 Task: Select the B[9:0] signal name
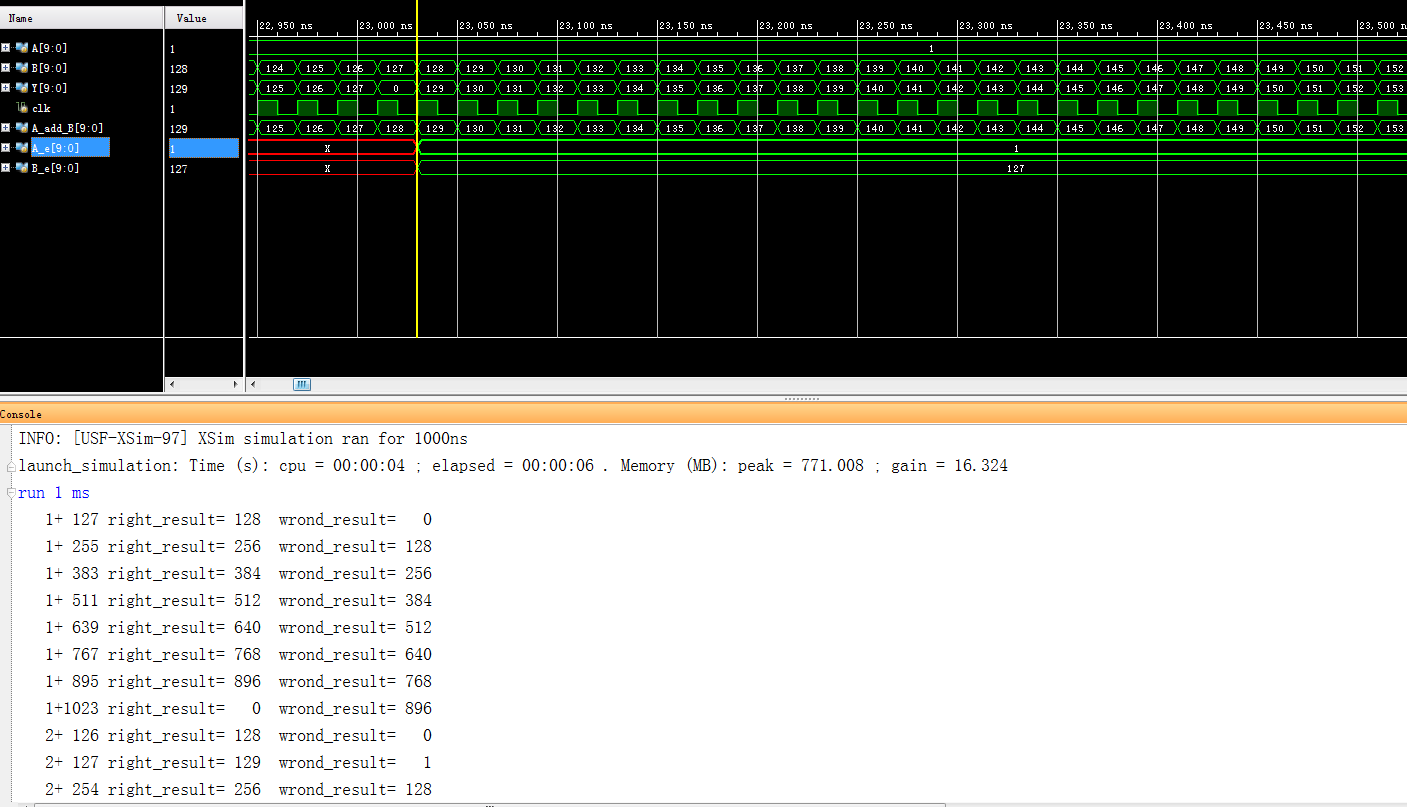point(49,68)
